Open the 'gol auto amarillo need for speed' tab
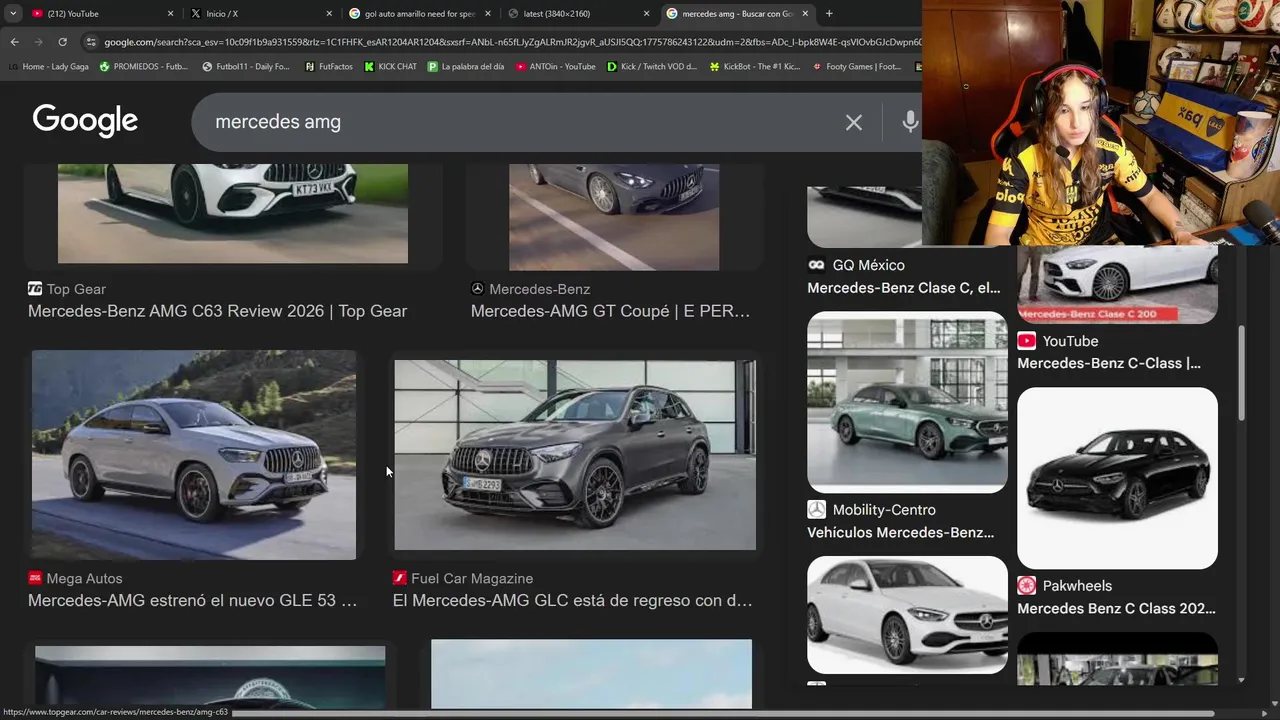Screen dimensions: 1280x720 pos(418,14)
